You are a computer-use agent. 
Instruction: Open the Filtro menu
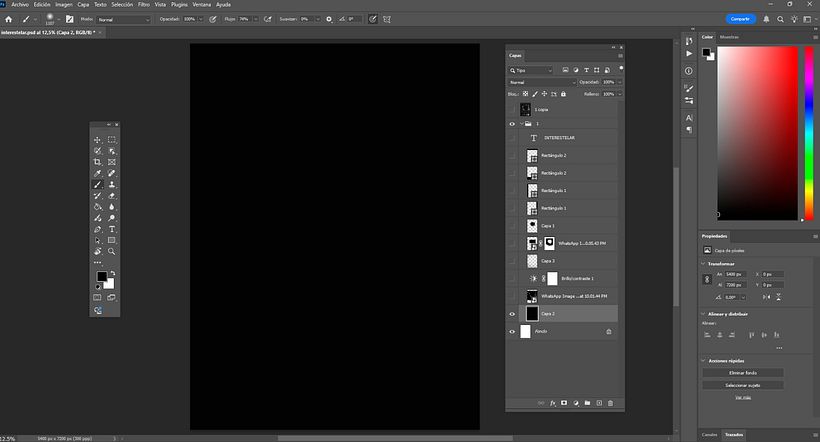tap(144, 4)
